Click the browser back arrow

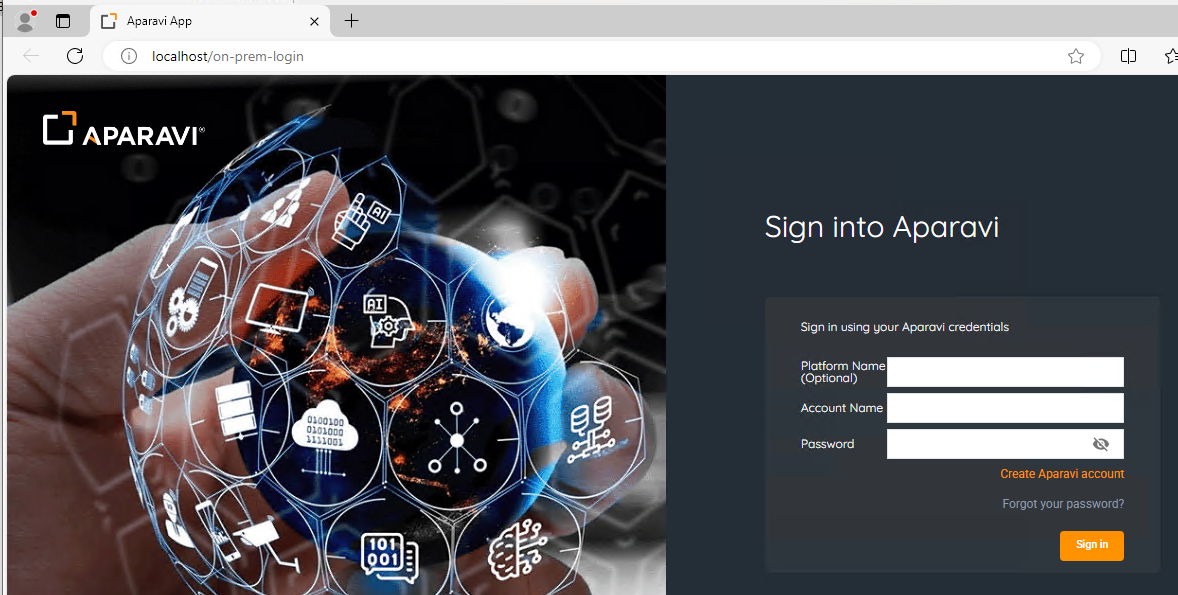(x=31, y=56)
